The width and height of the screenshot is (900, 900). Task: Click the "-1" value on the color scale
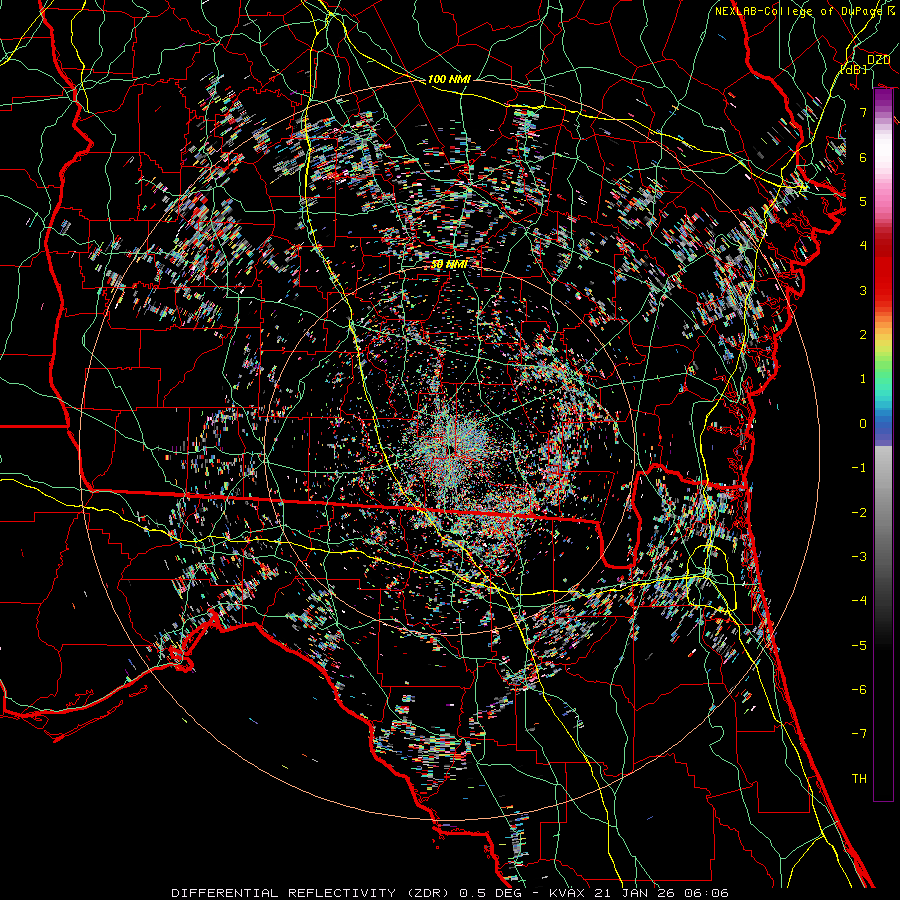(x=859, y=468)
